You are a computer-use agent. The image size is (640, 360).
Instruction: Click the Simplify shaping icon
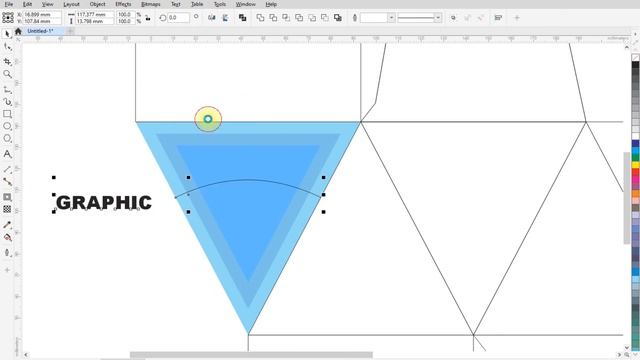tap(299, 18)
